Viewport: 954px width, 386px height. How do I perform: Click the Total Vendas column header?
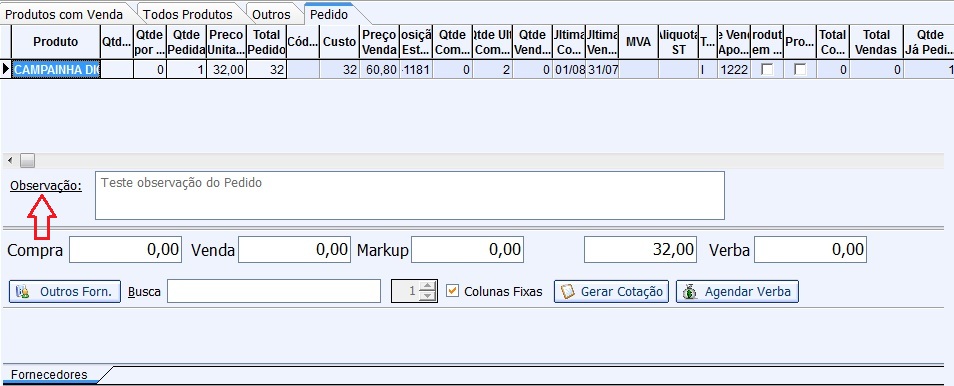click(877, 42)
